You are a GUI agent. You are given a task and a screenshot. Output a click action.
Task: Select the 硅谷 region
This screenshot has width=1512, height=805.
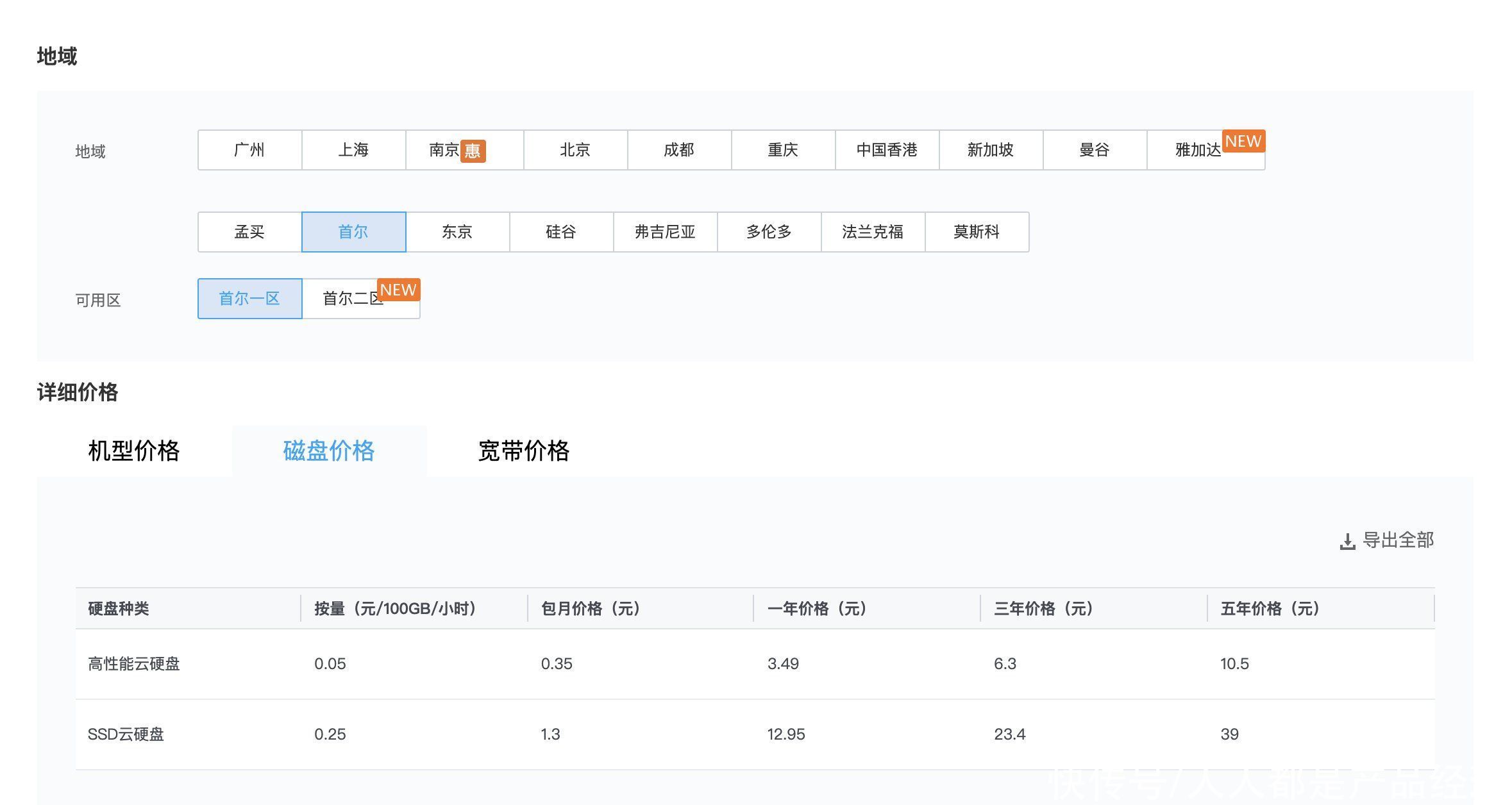point(561,232)
